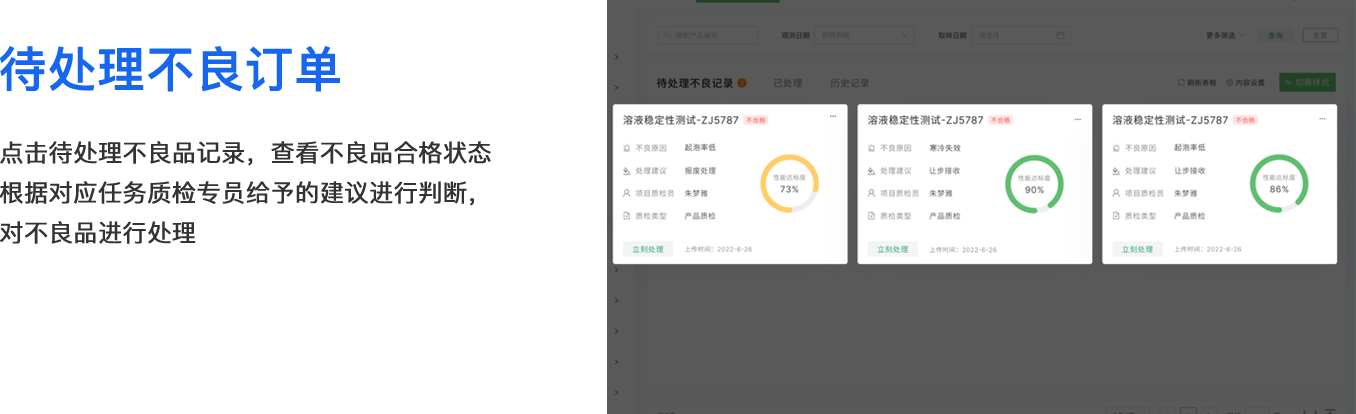Click the refresh table icon
The height and width of the screenshot is (414, 1356).
[1181, 83]
